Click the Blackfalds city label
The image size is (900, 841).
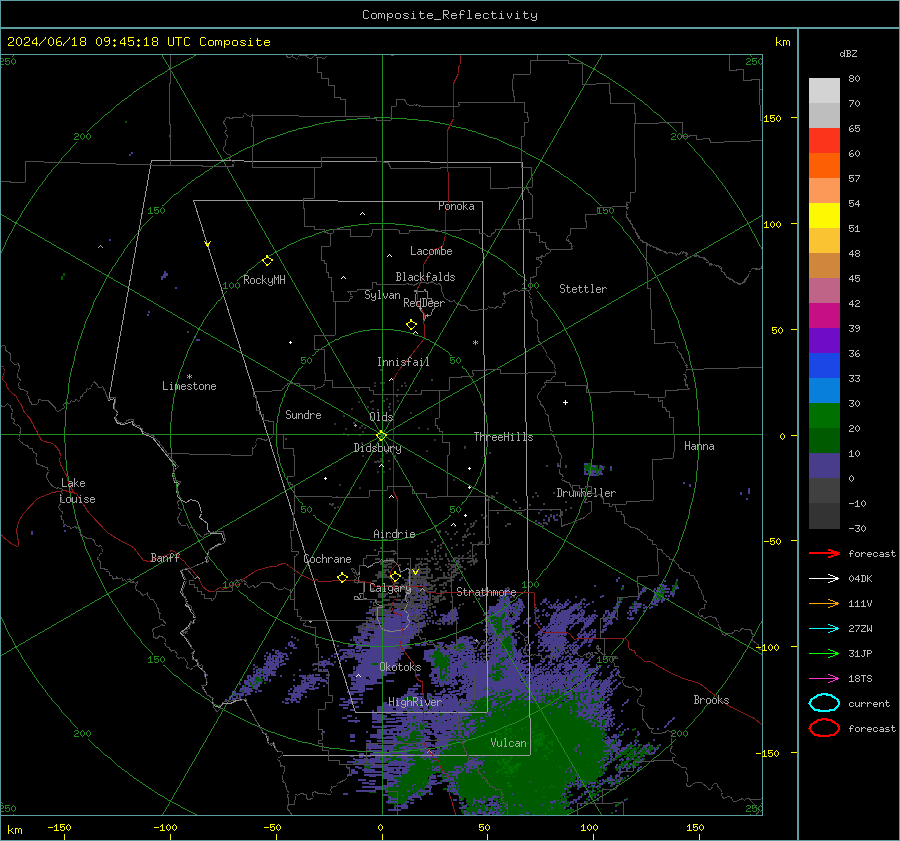[425, 277]
